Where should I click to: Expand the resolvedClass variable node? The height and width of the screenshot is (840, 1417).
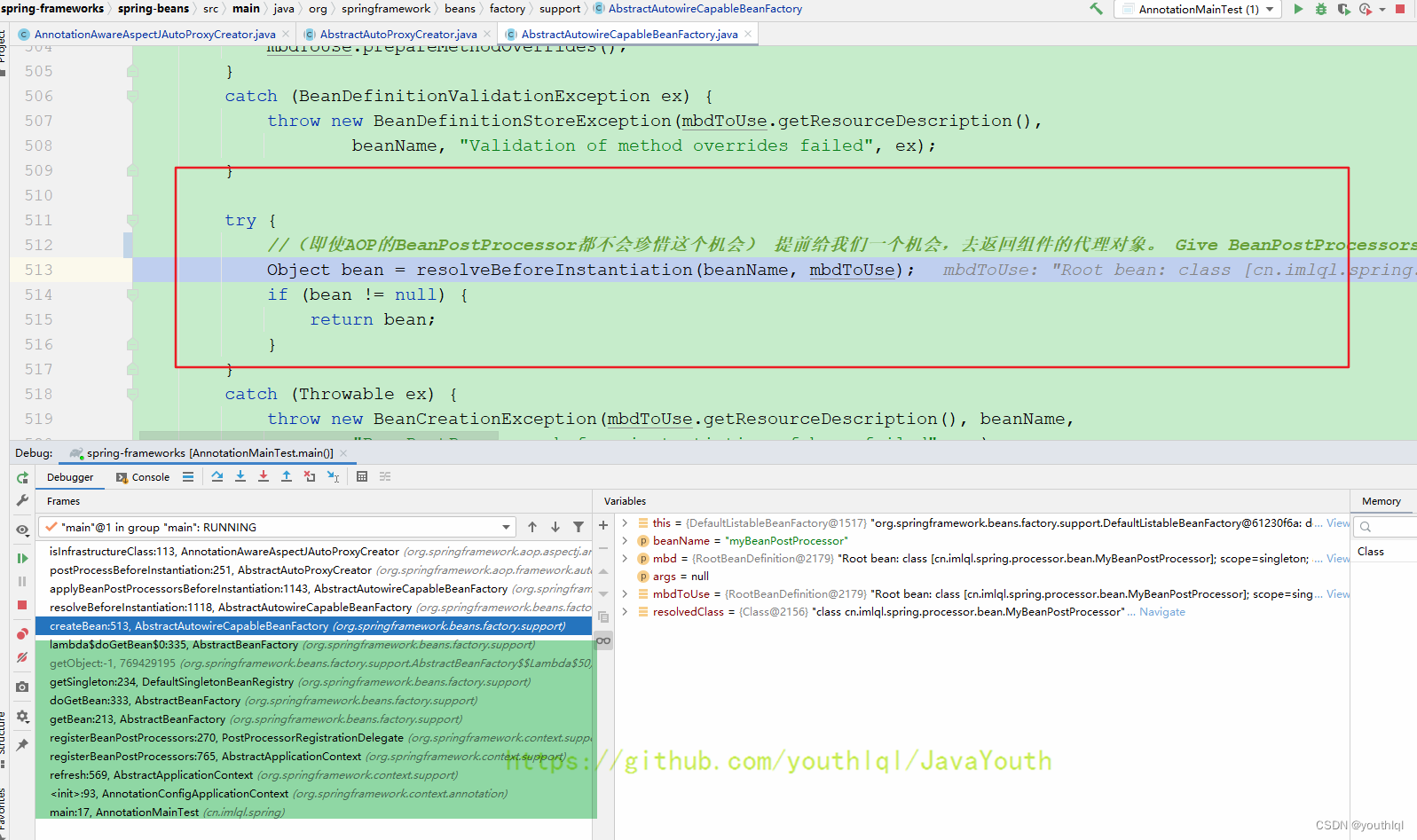(625, 612)
